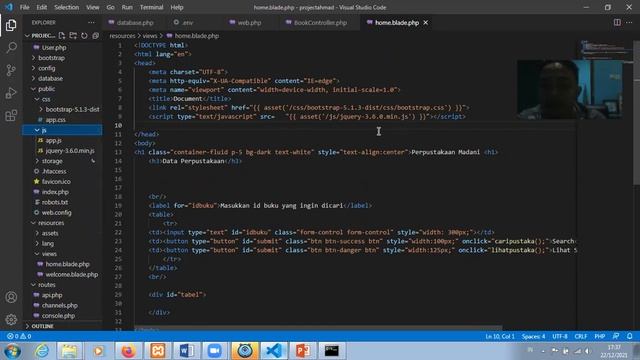
Task: Collapse all folders in explorer
Action: 96,36
